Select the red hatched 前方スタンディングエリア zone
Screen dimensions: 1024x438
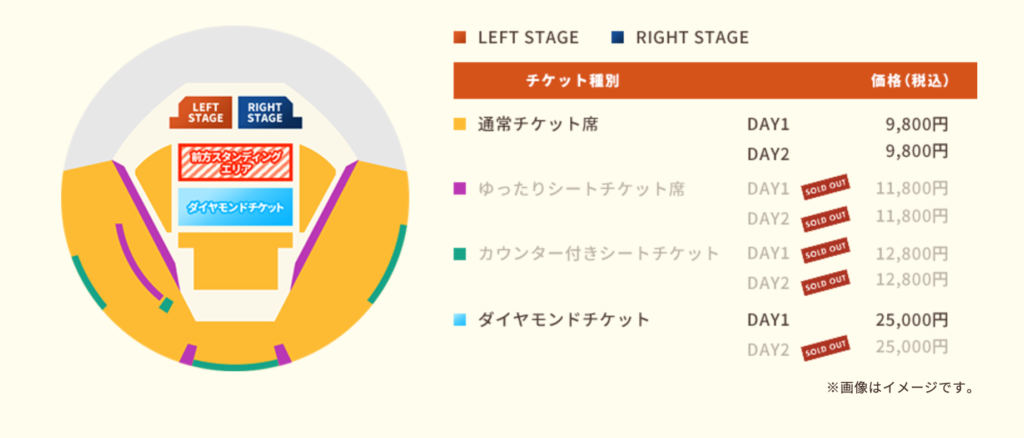coord(235,162)
